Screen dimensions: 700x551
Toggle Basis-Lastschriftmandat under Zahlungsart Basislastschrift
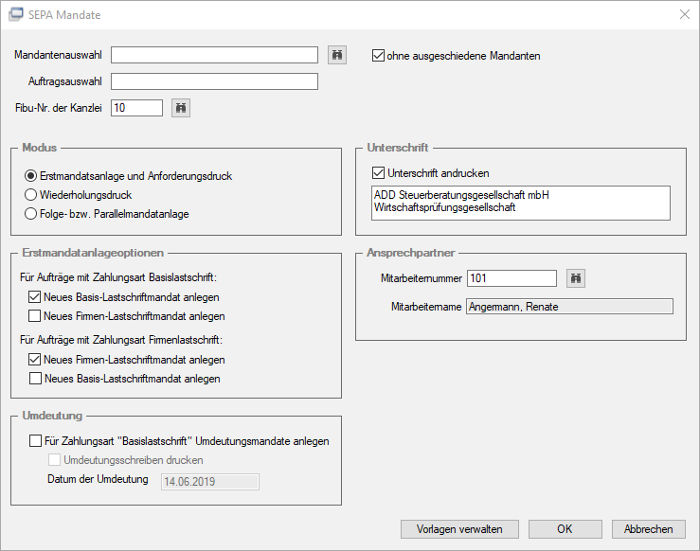coord(34,297)
